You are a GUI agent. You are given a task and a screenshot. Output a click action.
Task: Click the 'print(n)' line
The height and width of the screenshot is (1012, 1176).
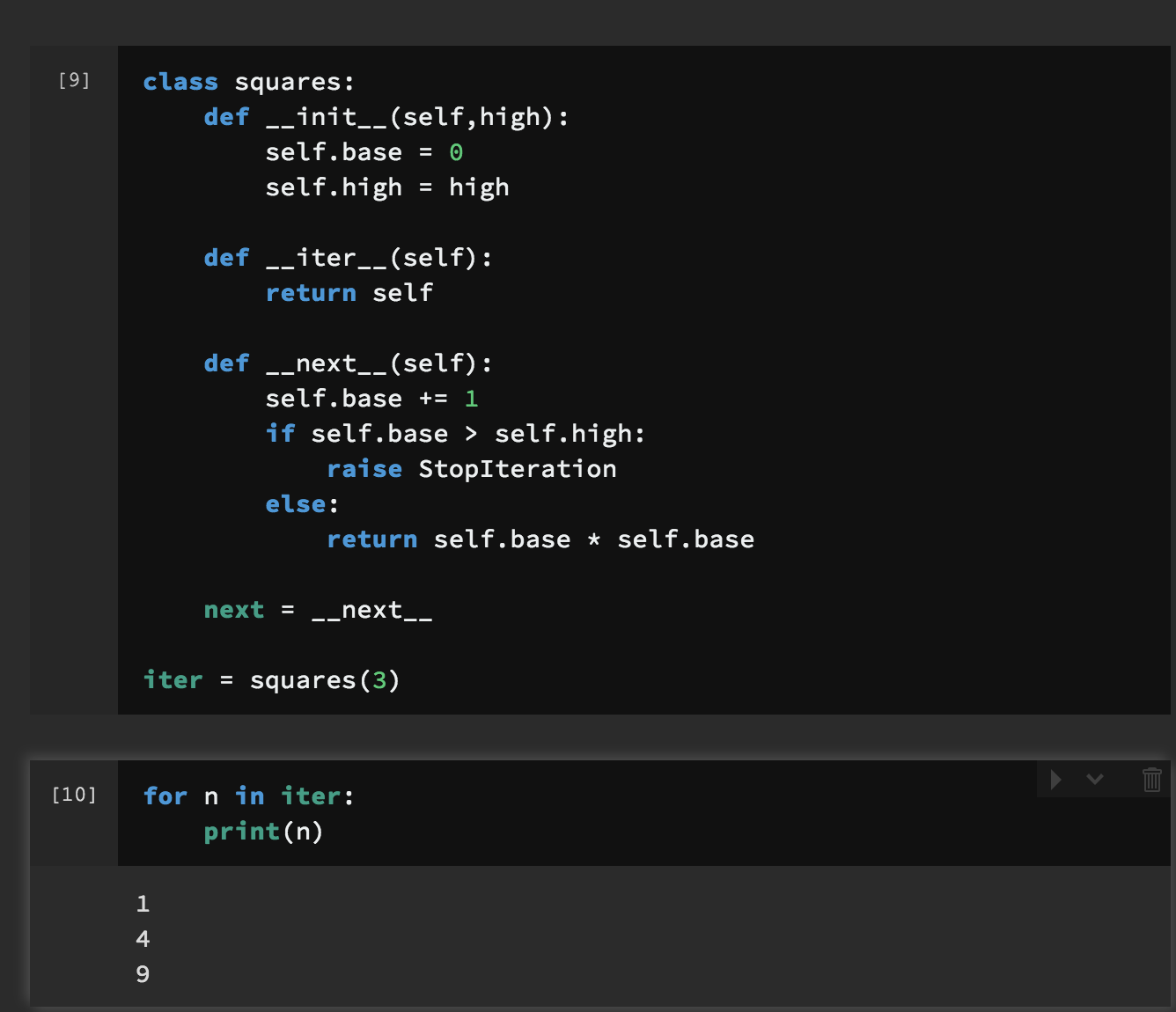click(x=263, y=832)
